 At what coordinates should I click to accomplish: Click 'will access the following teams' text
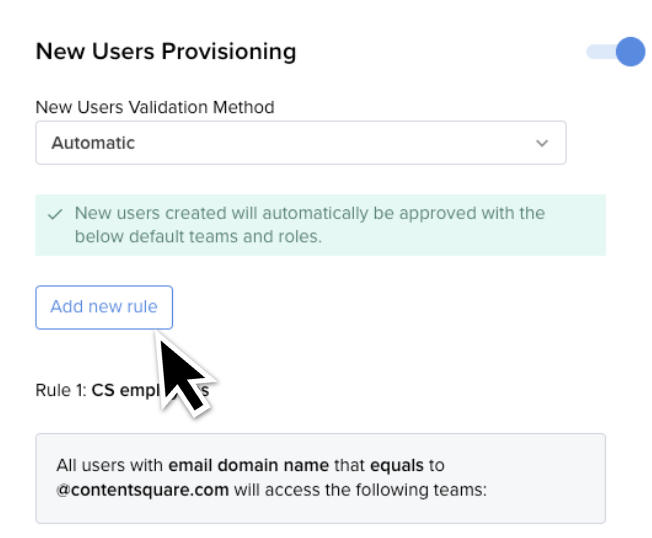[x=360, y=490]
